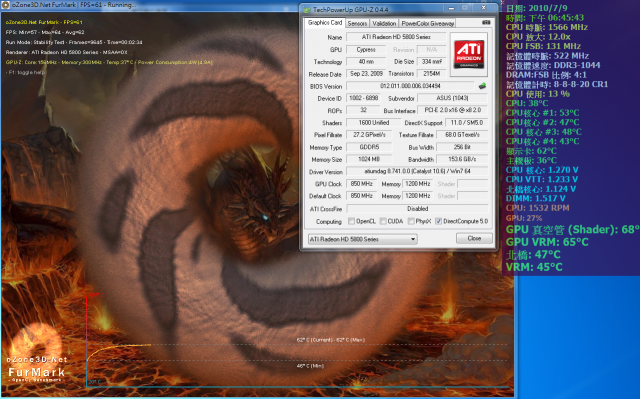
Task: Close GPU-Z with the title bar X
Action: [483, 8]
